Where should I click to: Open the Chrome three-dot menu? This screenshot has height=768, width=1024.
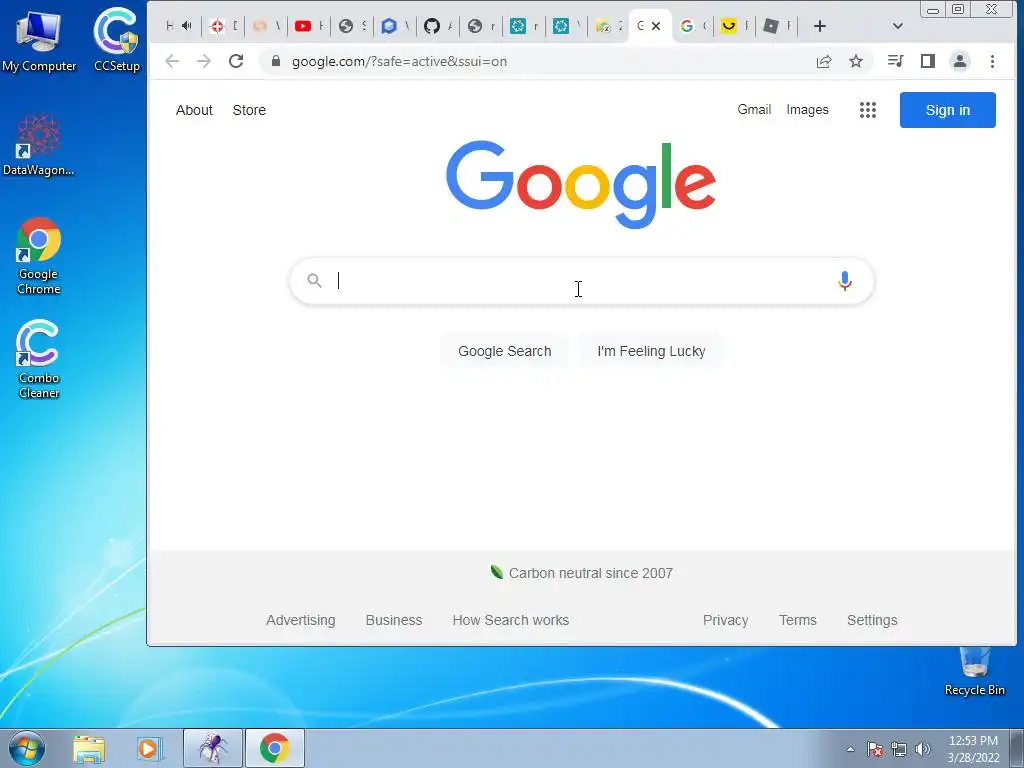(992, 61)
